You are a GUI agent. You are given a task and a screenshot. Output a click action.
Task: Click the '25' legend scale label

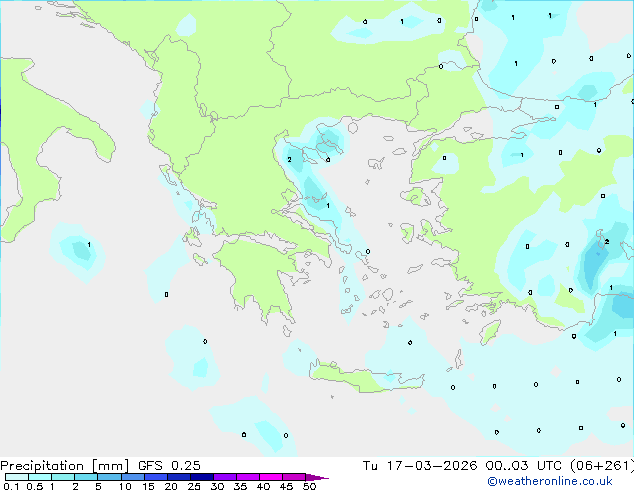[x=194, y=486]
